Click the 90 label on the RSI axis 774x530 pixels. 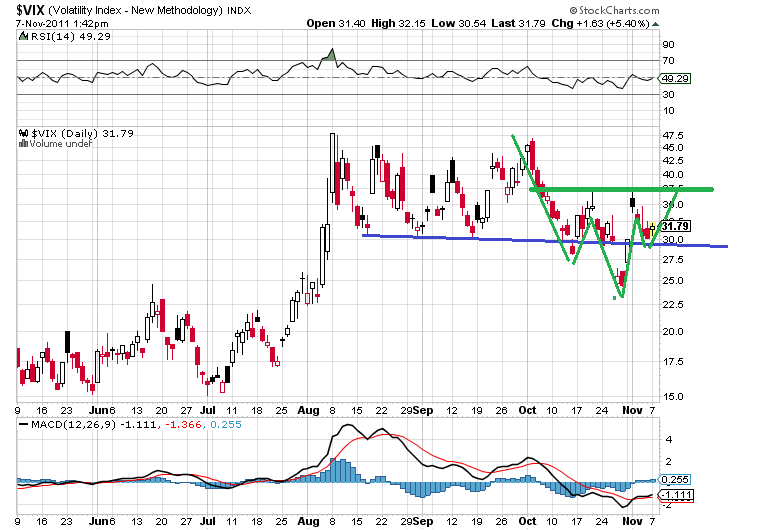point(668,45)
